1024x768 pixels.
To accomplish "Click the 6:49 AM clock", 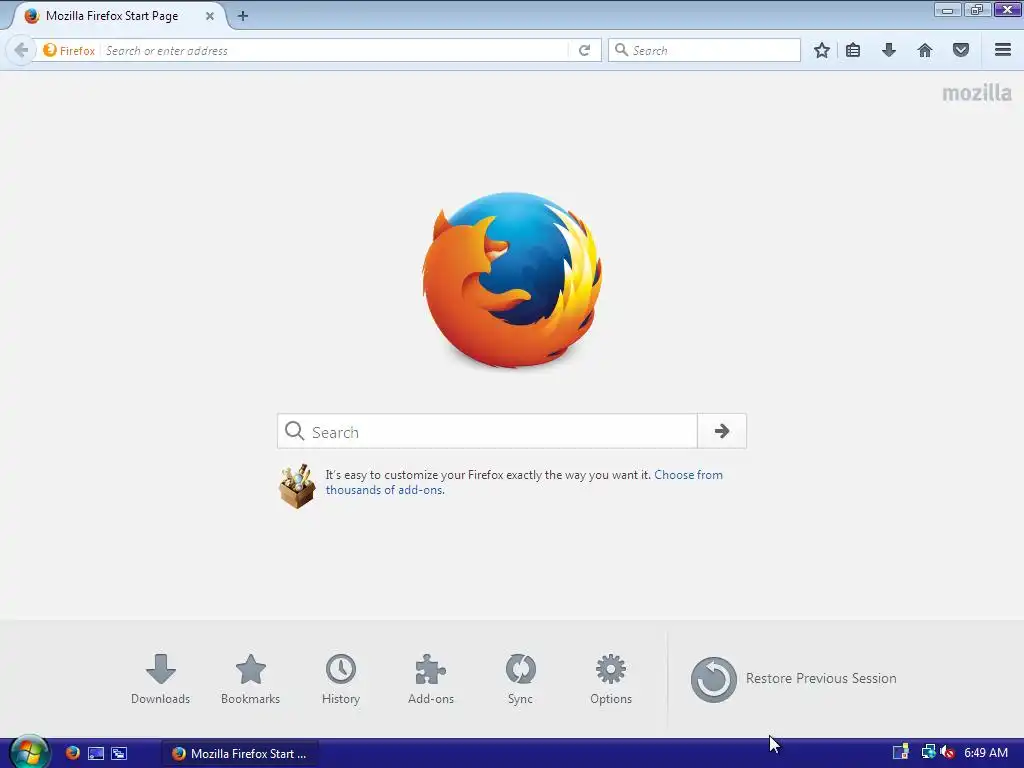I will [985, 753].
